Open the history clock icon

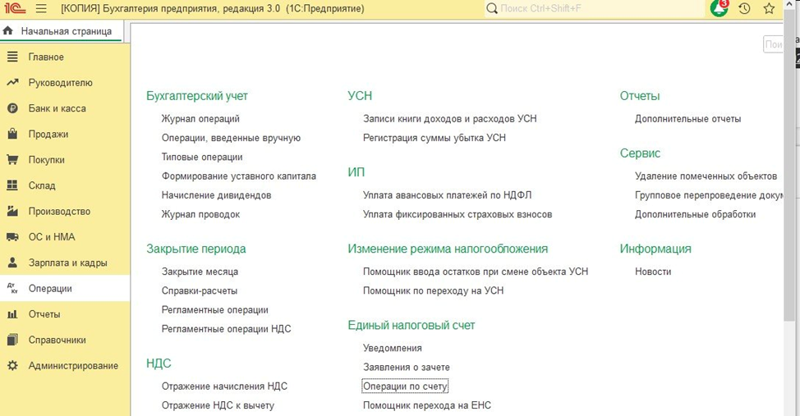pos(744,8)
